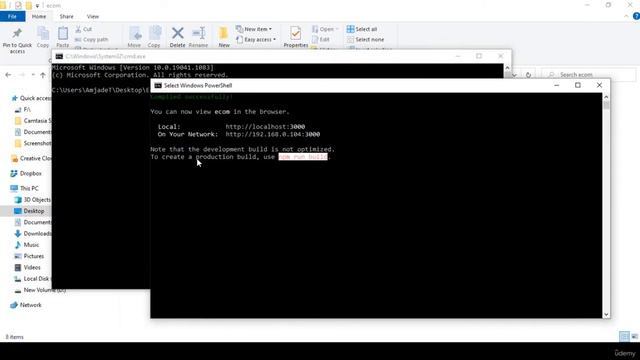Close the Windows PowerShell window

(599, 85)
